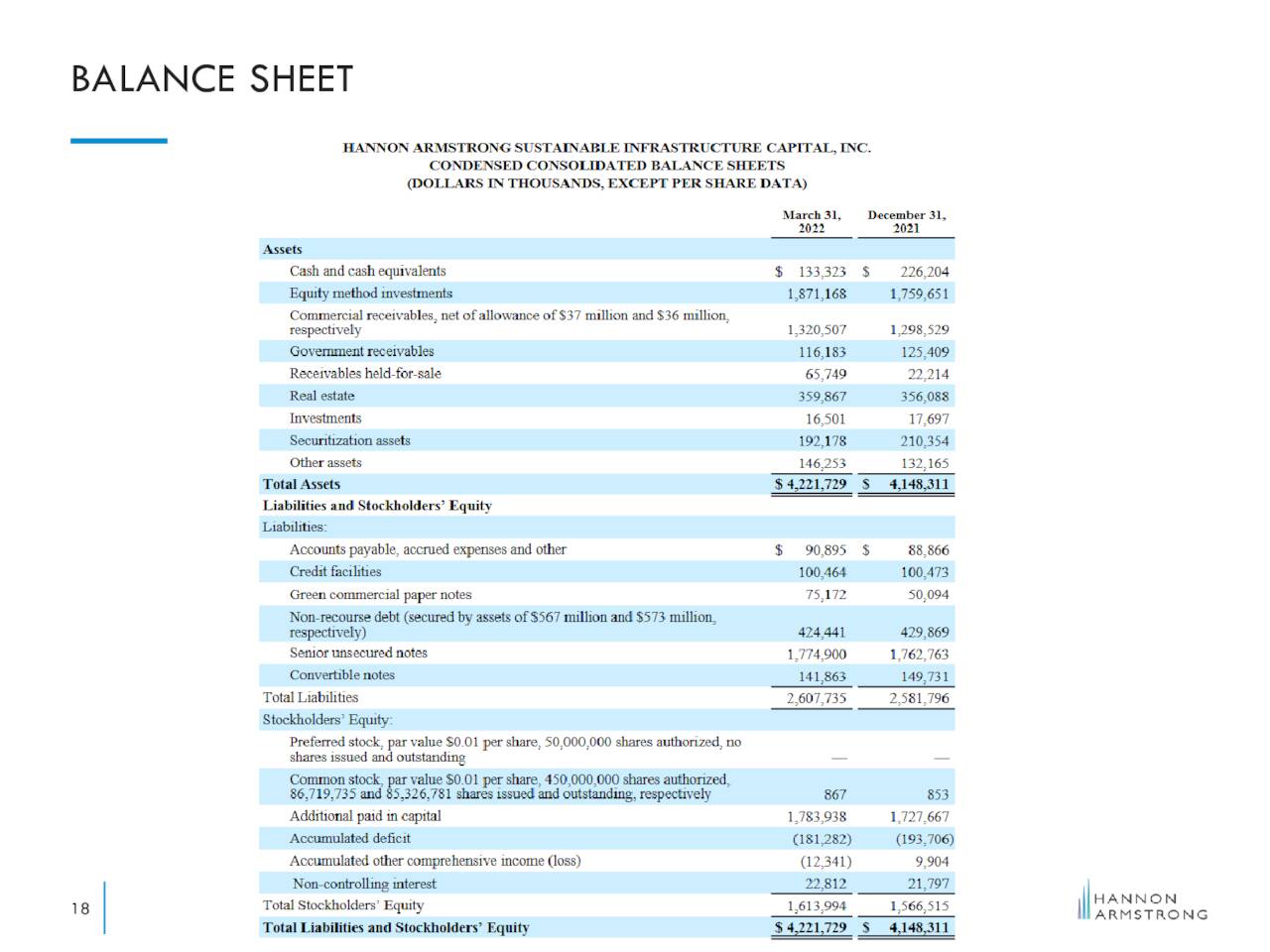Viewport: 1270px width, 952px height.
Task: Select the Non-controlling interest row label
Action: click(x=364, y=884)
